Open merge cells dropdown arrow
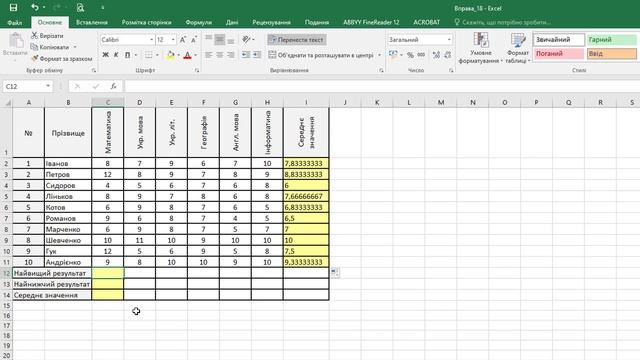Viewport: 640px width, 360px height. point(379,55)
